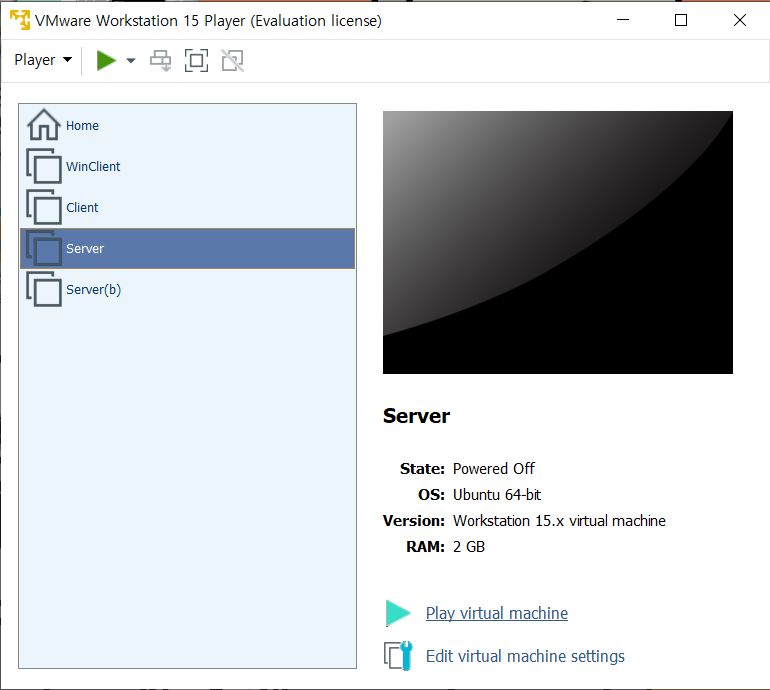Enter full screen mode icon
Screen dimensions: 770x690
click(196, 60)
